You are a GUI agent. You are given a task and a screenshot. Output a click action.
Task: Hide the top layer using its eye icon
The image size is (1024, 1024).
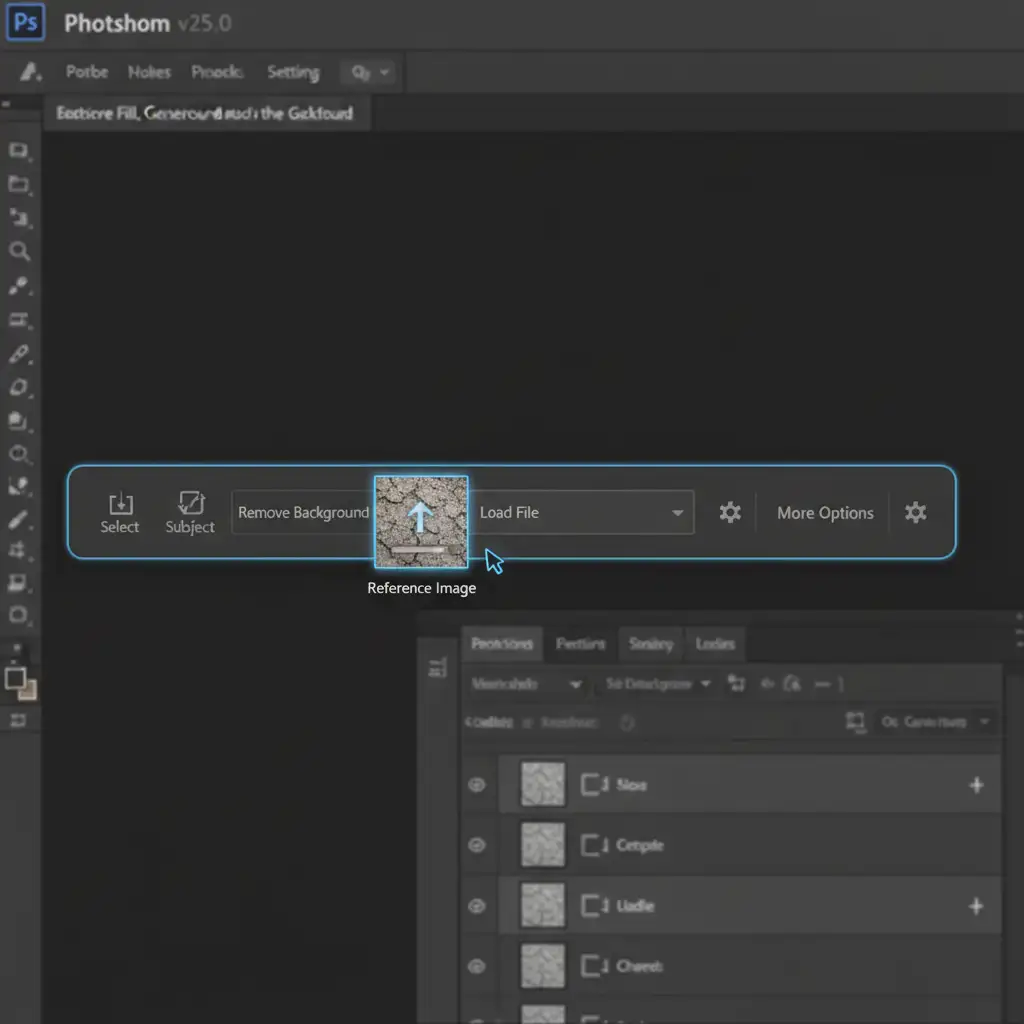(x=477, y=785)
